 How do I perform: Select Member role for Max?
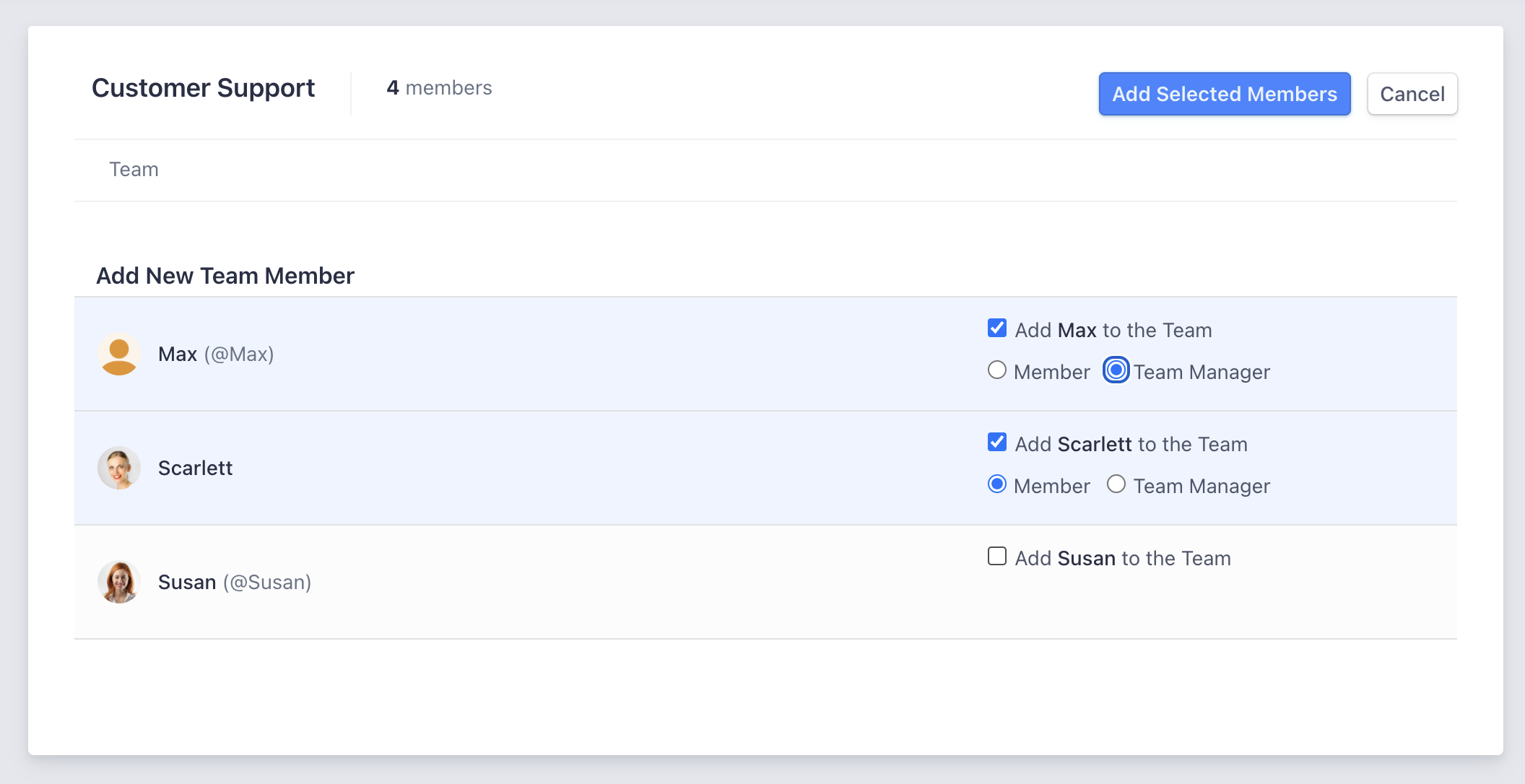[997, 370]
